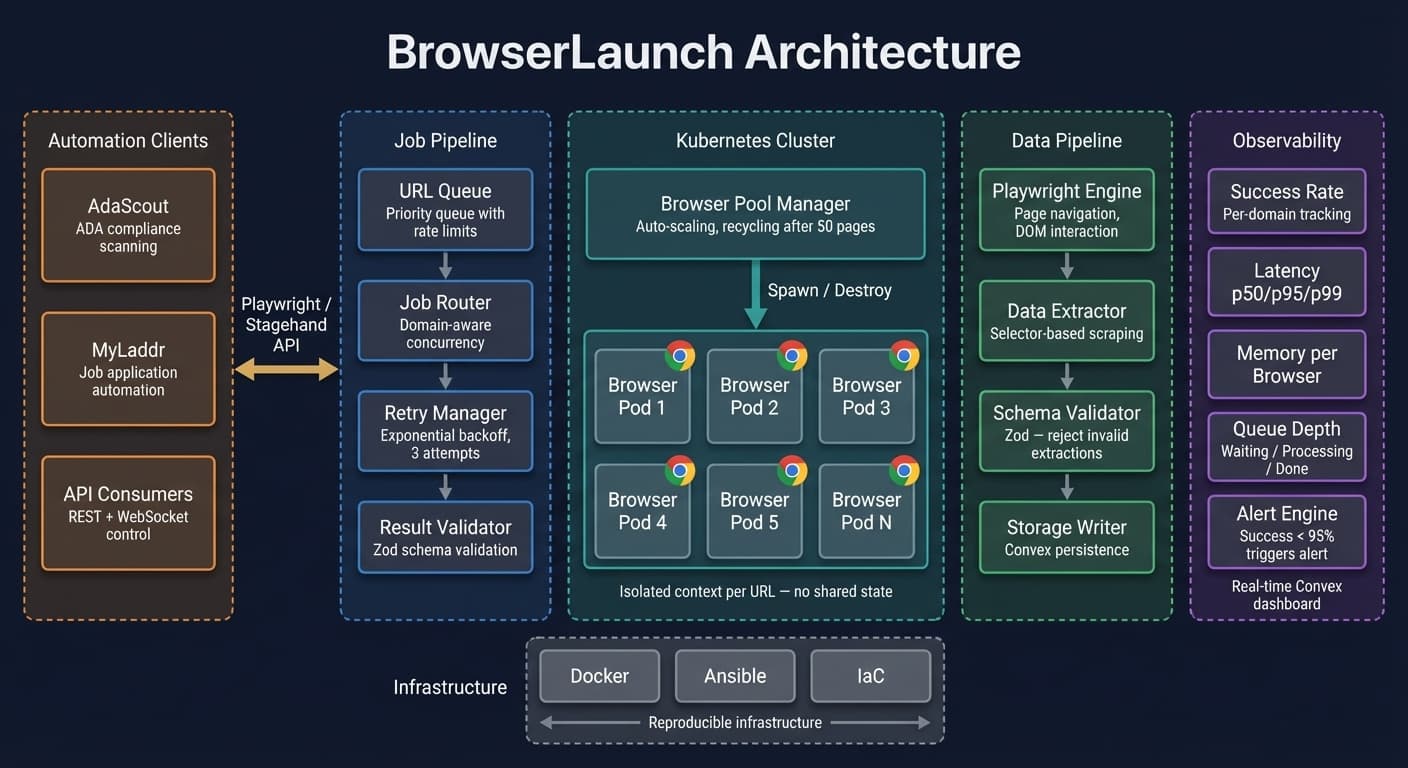This screenshot has width=1408, height=768.
Task: Click the Latency p50/p95/p99 metric
Action: tap(1286, 281)
